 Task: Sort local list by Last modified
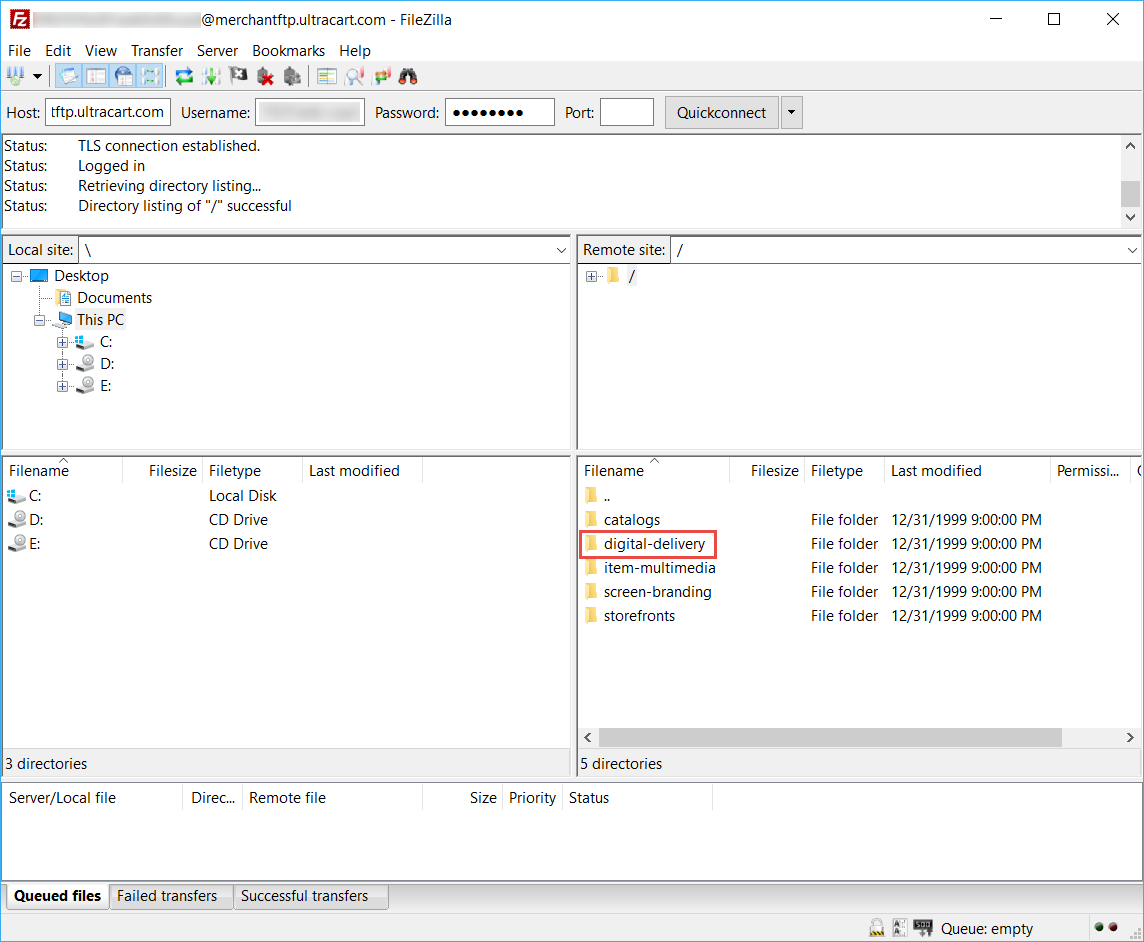click(363, 471)
